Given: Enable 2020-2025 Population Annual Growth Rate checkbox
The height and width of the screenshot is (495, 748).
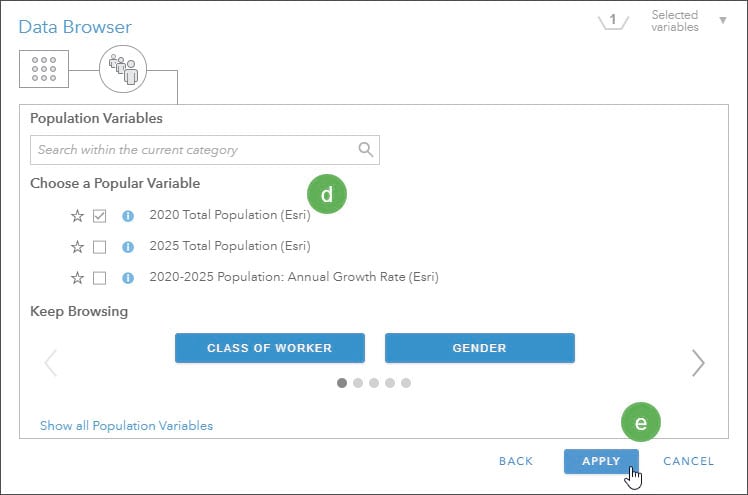Looking at the screenshot, I should [100, 278].
